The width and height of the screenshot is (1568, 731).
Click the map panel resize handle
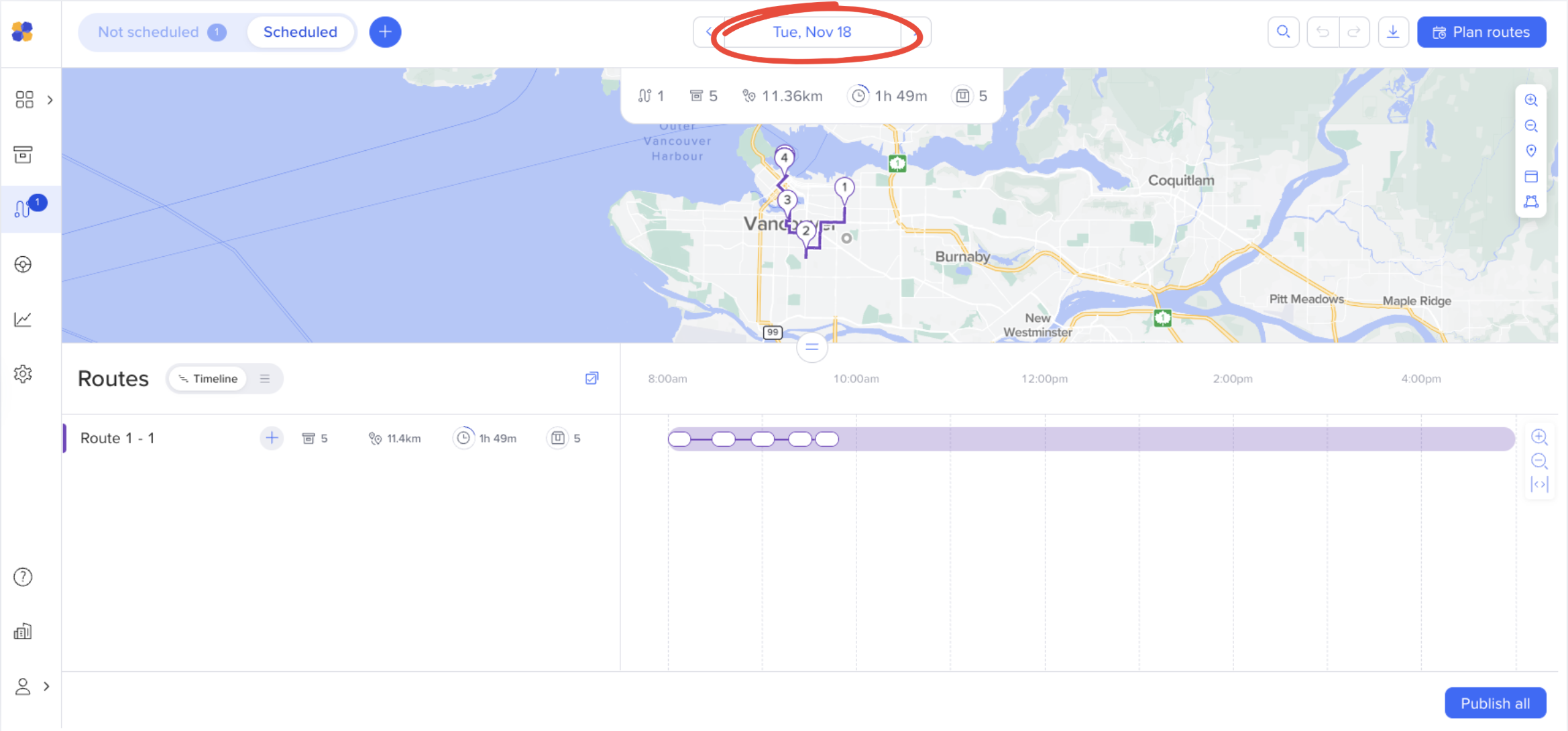[811, 347]
